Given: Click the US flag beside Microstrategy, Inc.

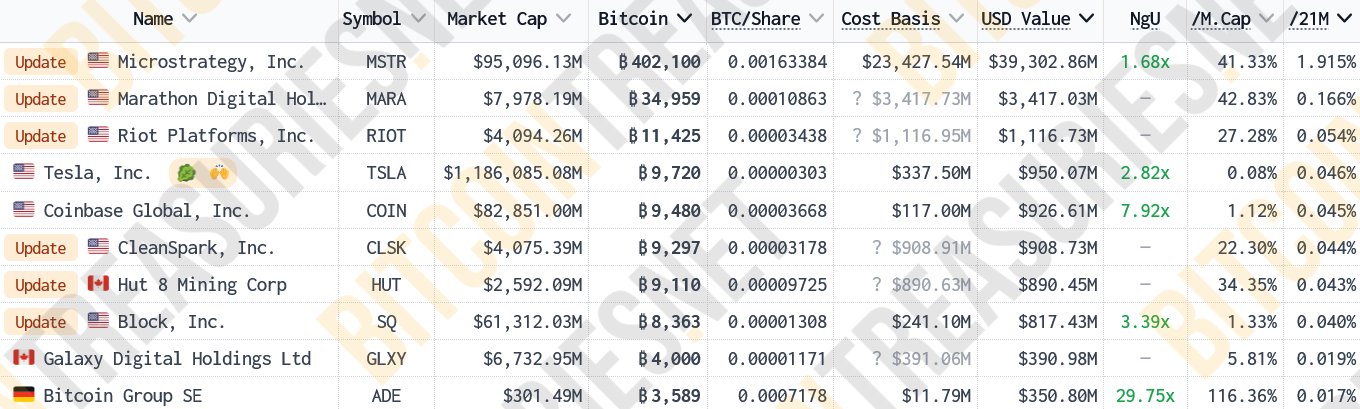Looking at the screenshot, I should [x=98, y=62].
